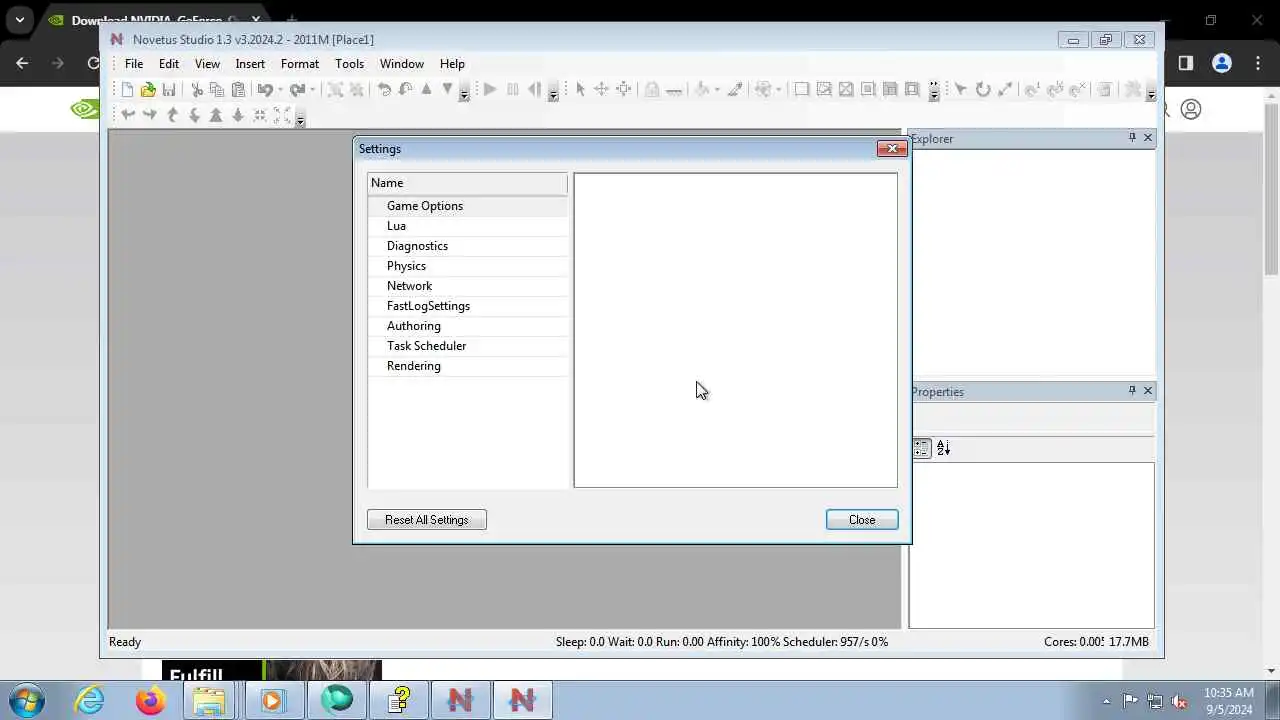The height and width of the screenshot is (720, 1280).
Task: Click the Copy icon in toolbar
Action: (x=216, y=90)
